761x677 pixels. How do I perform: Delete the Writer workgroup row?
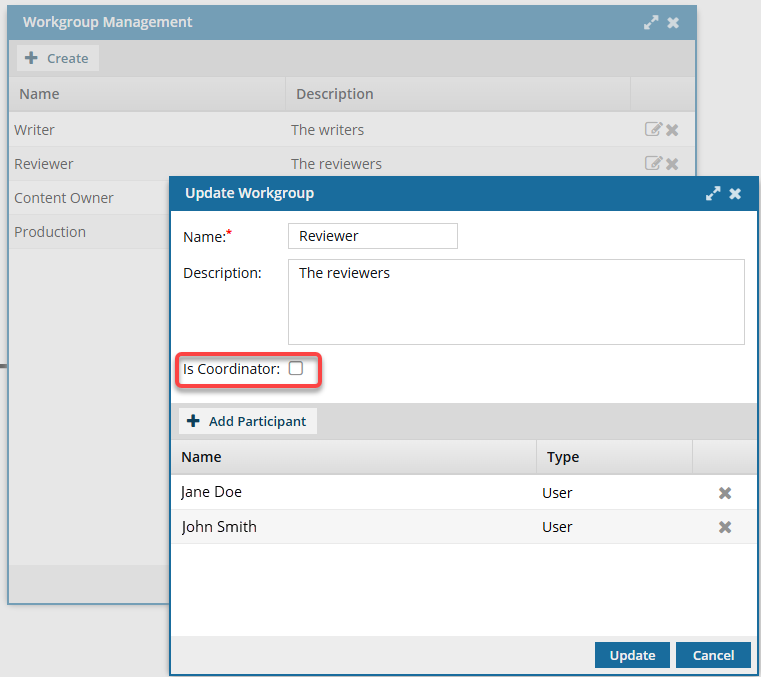point(672,129)
